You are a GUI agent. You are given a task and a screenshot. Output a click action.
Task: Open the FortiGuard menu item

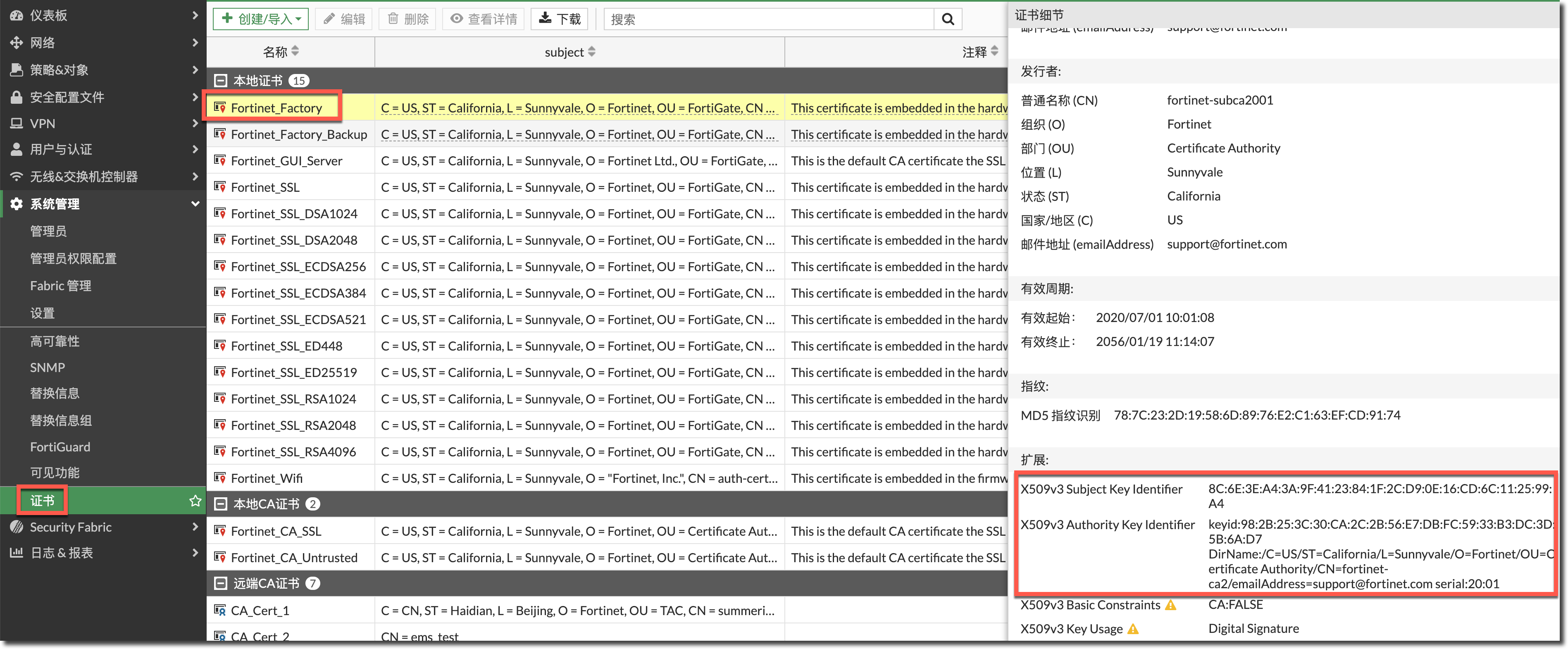pos(60,447)
